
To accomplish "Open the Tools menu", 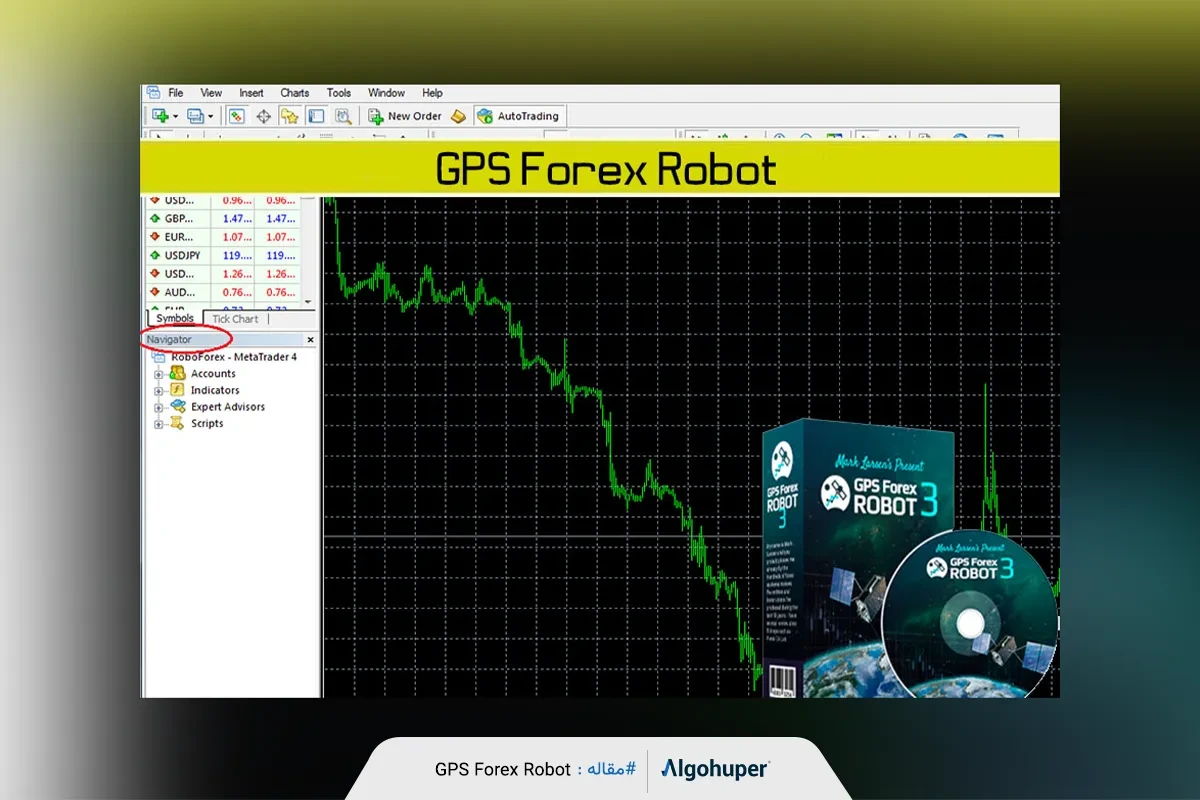I will coord(339,93).
